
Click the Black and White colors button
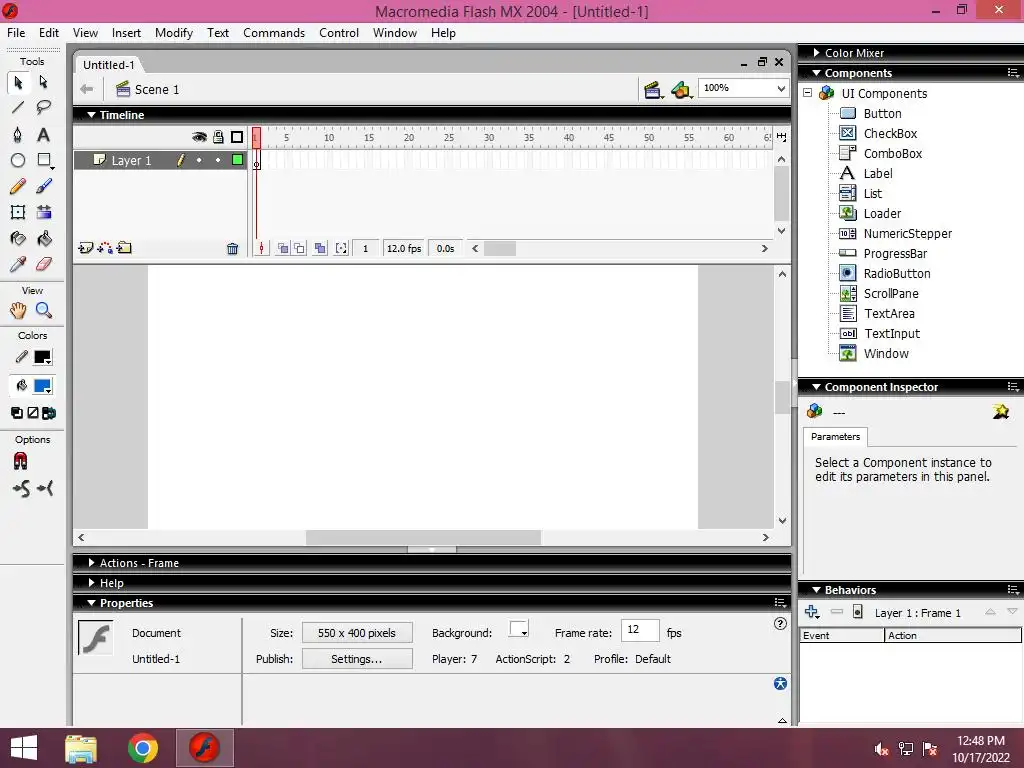(x=17, y=413)
